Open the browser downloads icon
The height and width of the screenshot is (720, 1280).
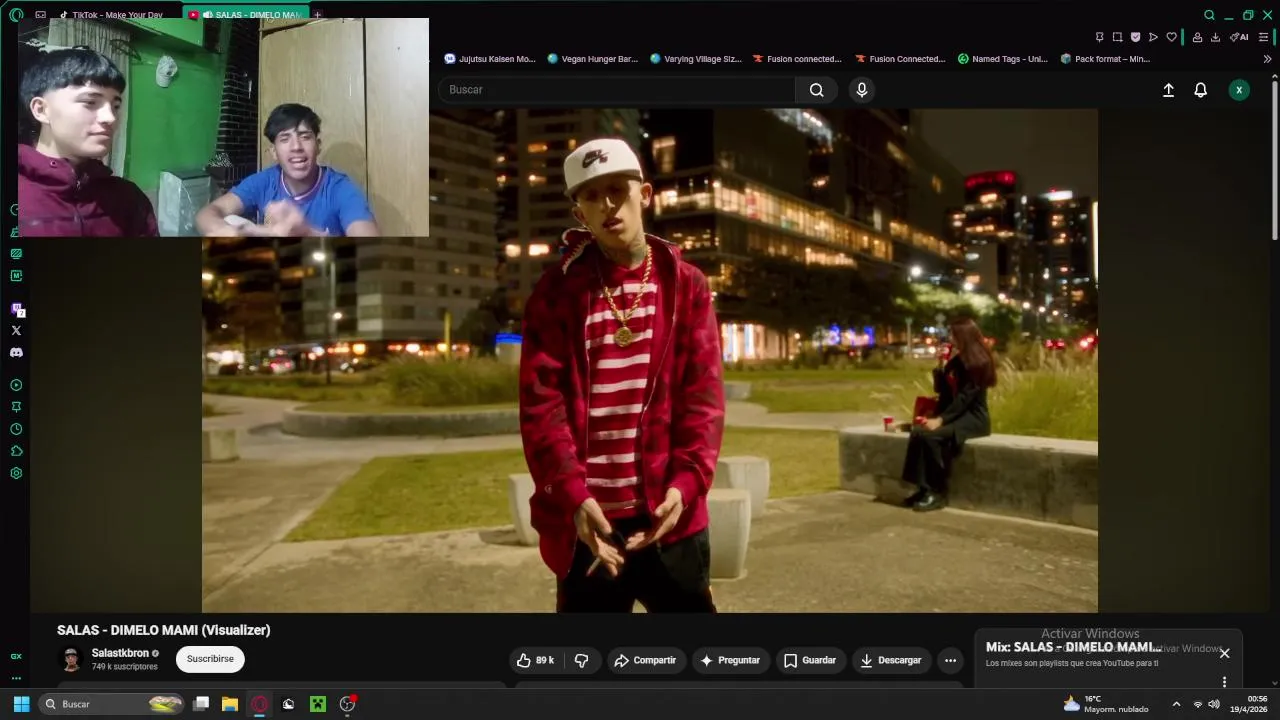[x=1215, y=37]
